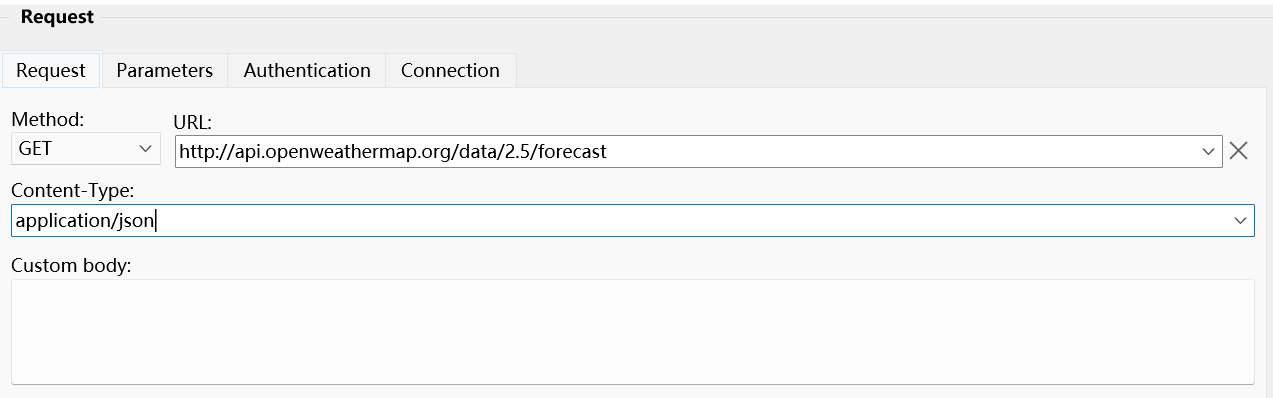
Task: Click inside the Custom body text area
Action: 633,331
